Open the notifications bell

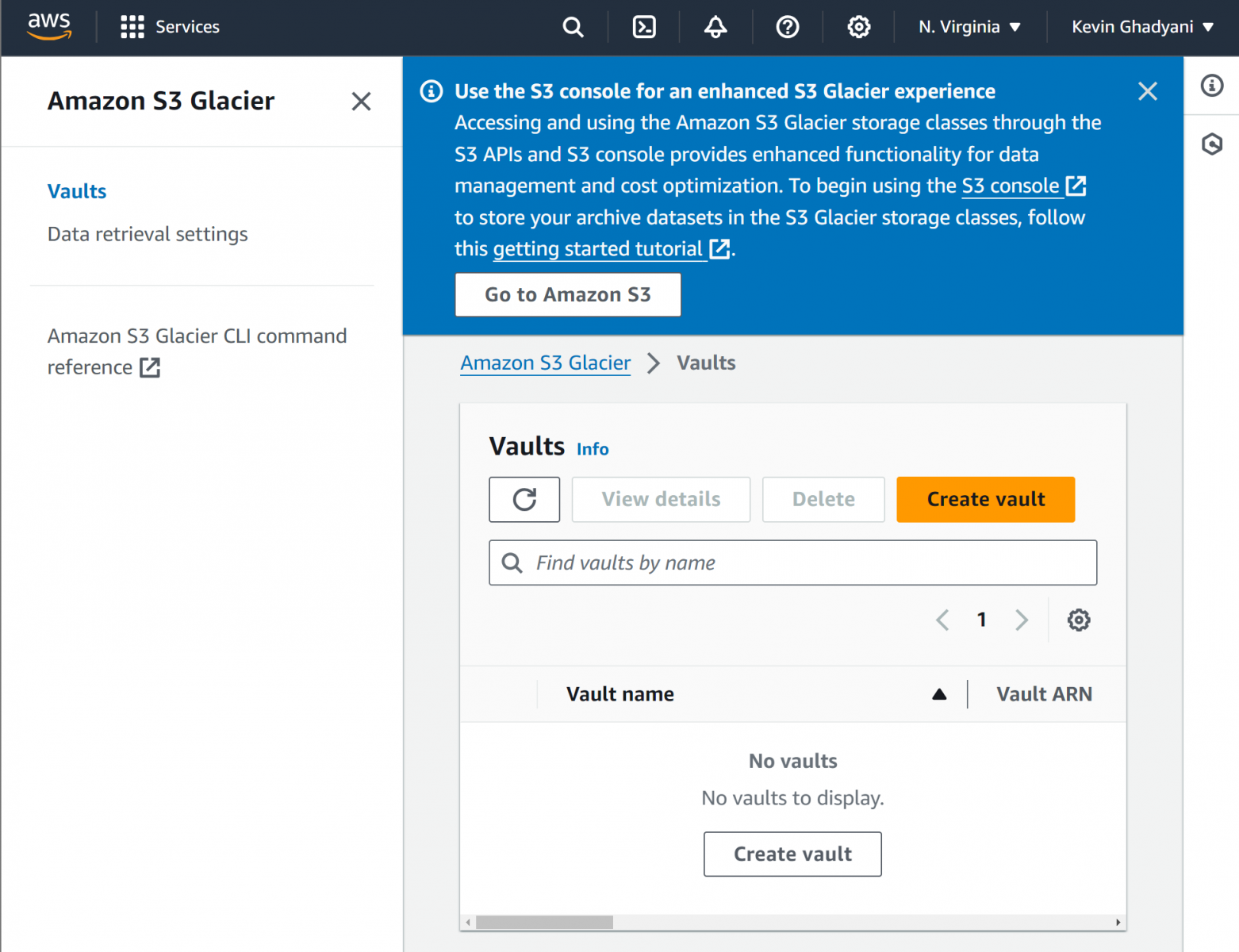pos(715,27)
